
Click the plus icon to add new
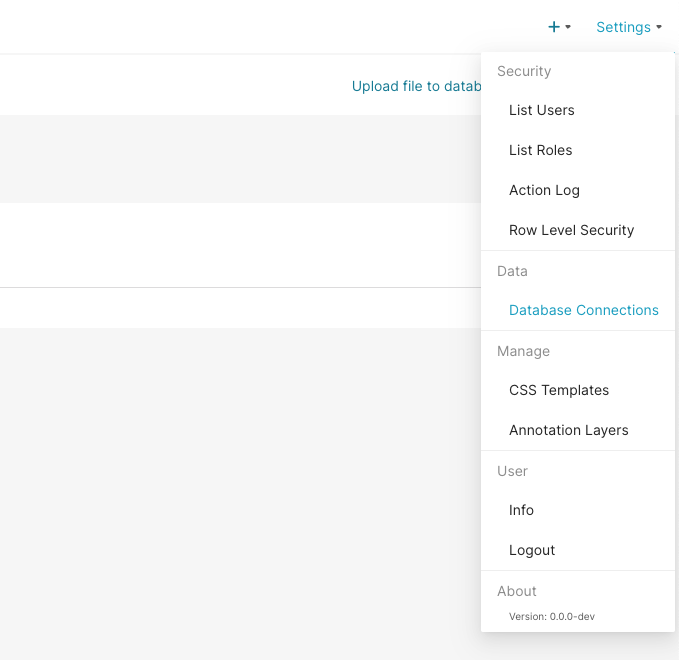554,27
